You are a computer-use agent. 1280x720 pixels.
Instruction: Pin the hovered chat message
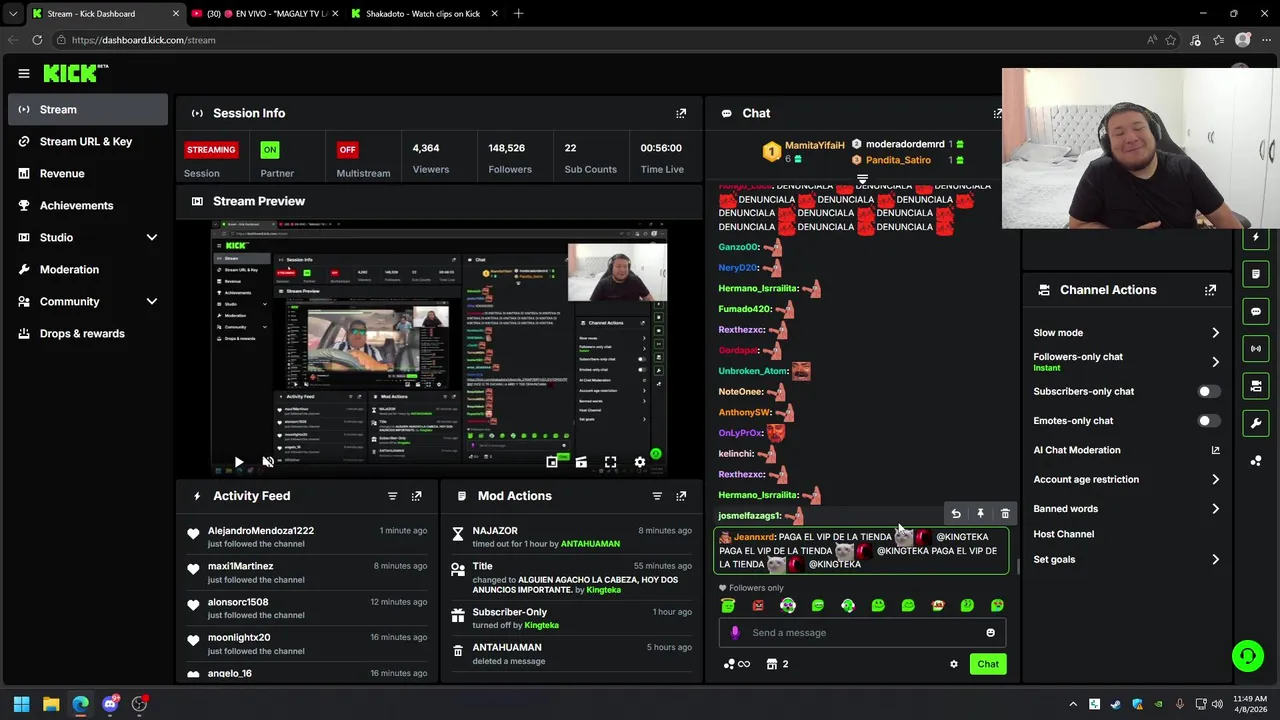pyautogui.click(x=980, y=514)
